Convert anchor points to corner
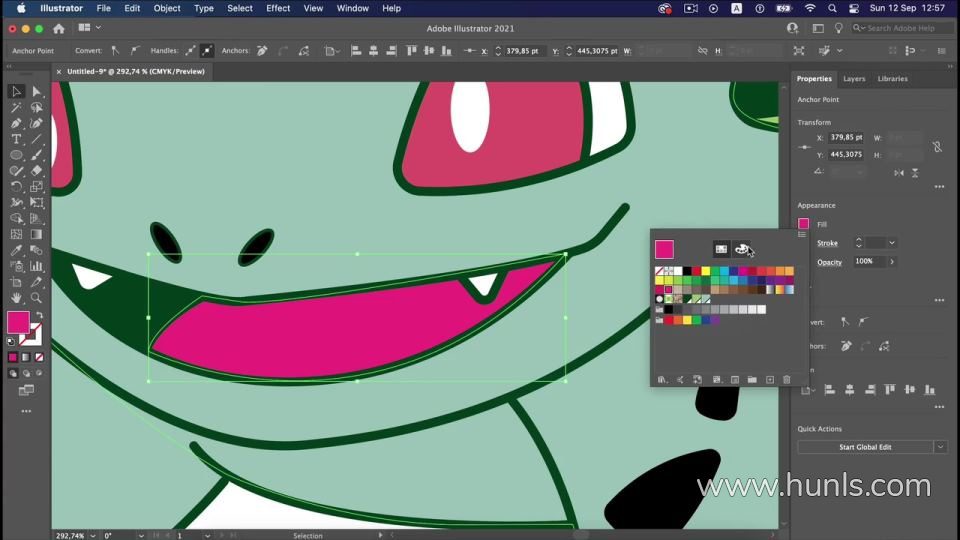Screen dimensions: 960x540 coord(115,51)
